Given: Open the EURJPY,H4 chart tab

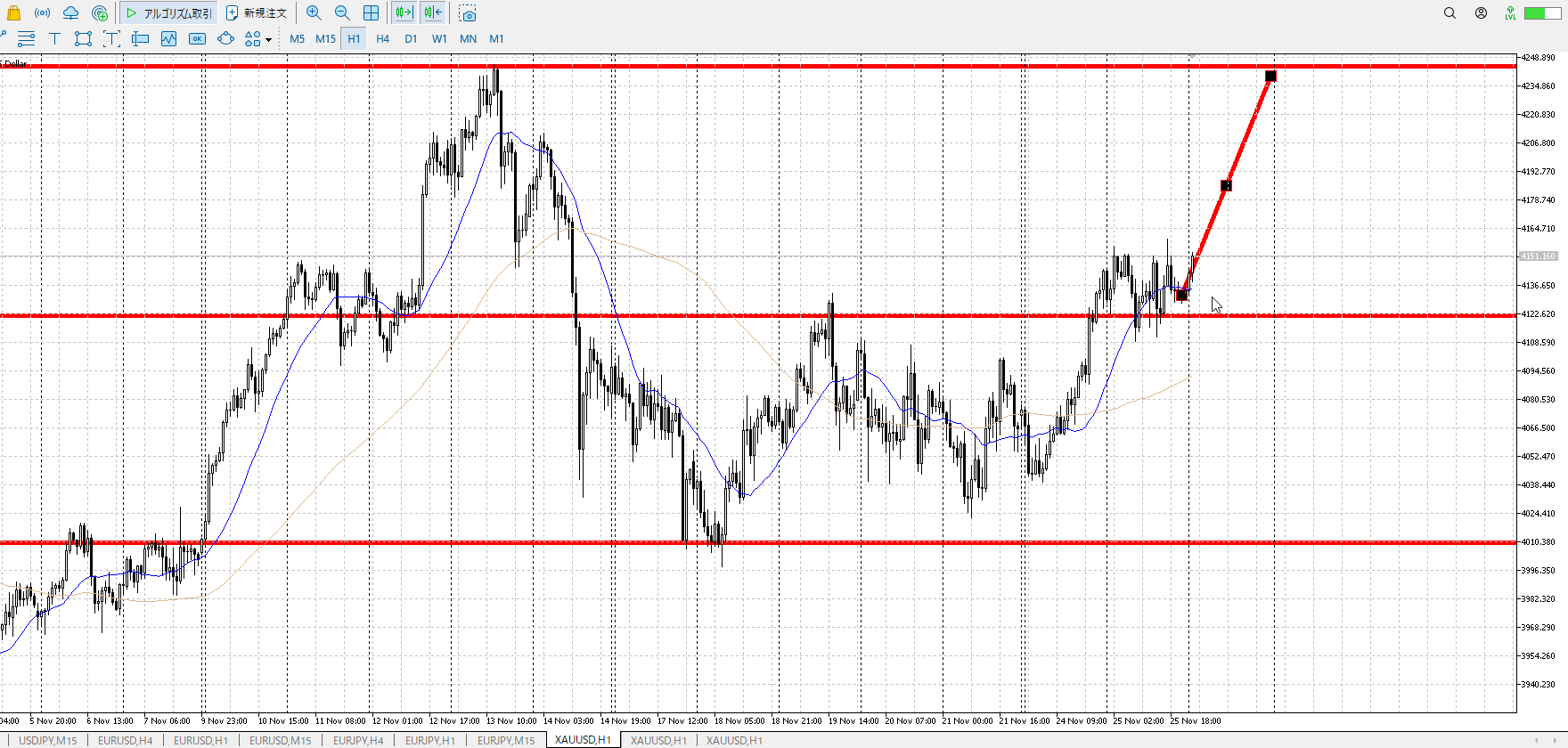Looking at the screenshot, I should pos(358,740).
